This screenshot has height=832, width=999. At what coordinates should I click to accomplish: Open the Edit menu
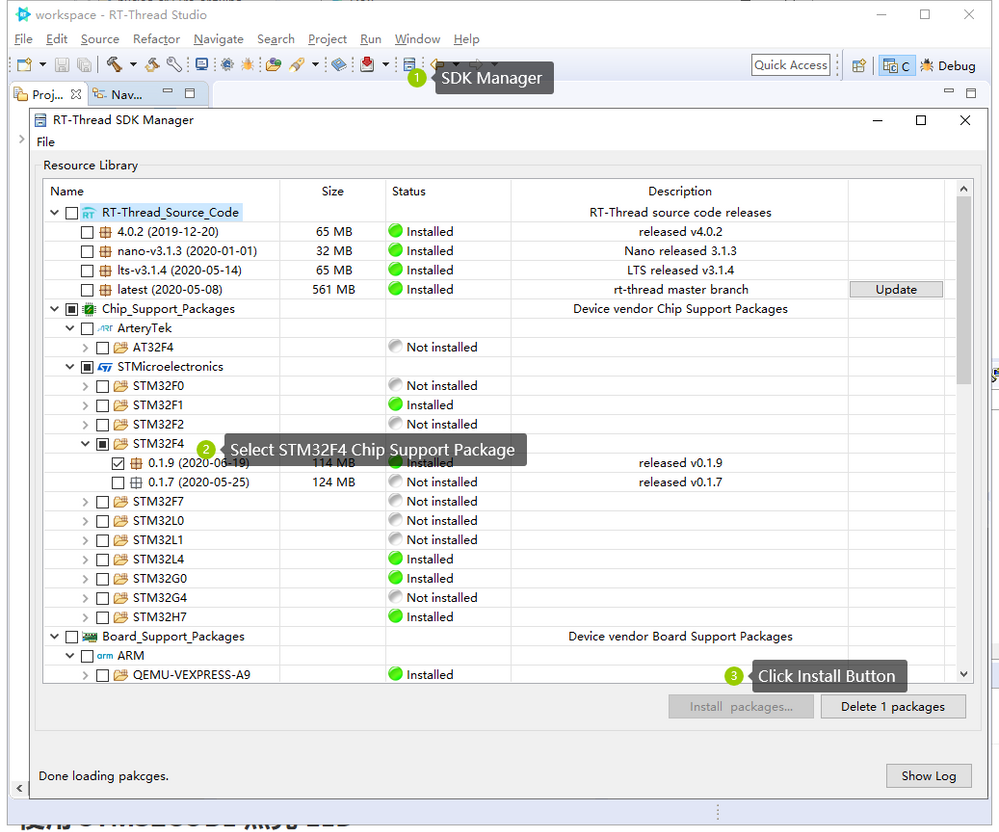pos(57,39)
